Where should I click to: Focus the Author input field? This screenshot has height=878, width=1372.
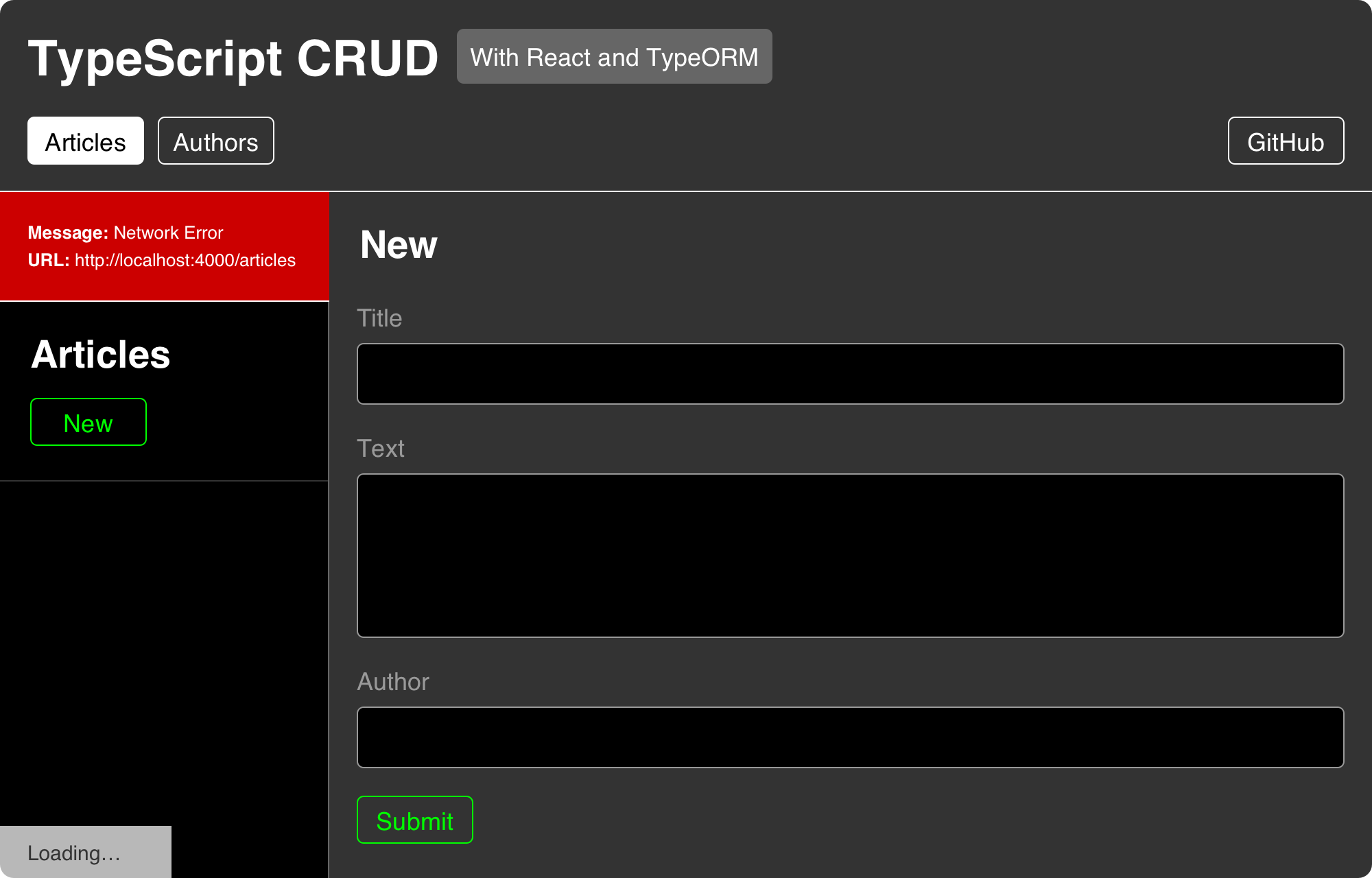850,737
